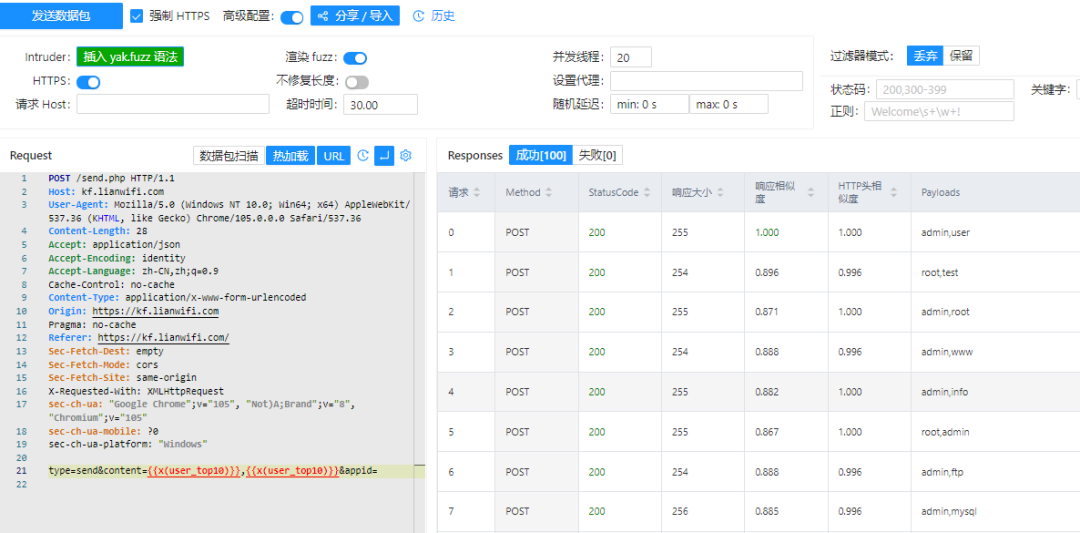Click the Content-Length: 28 header line
Viewport: 1080px width, 533px height.
tap(97, 231)
